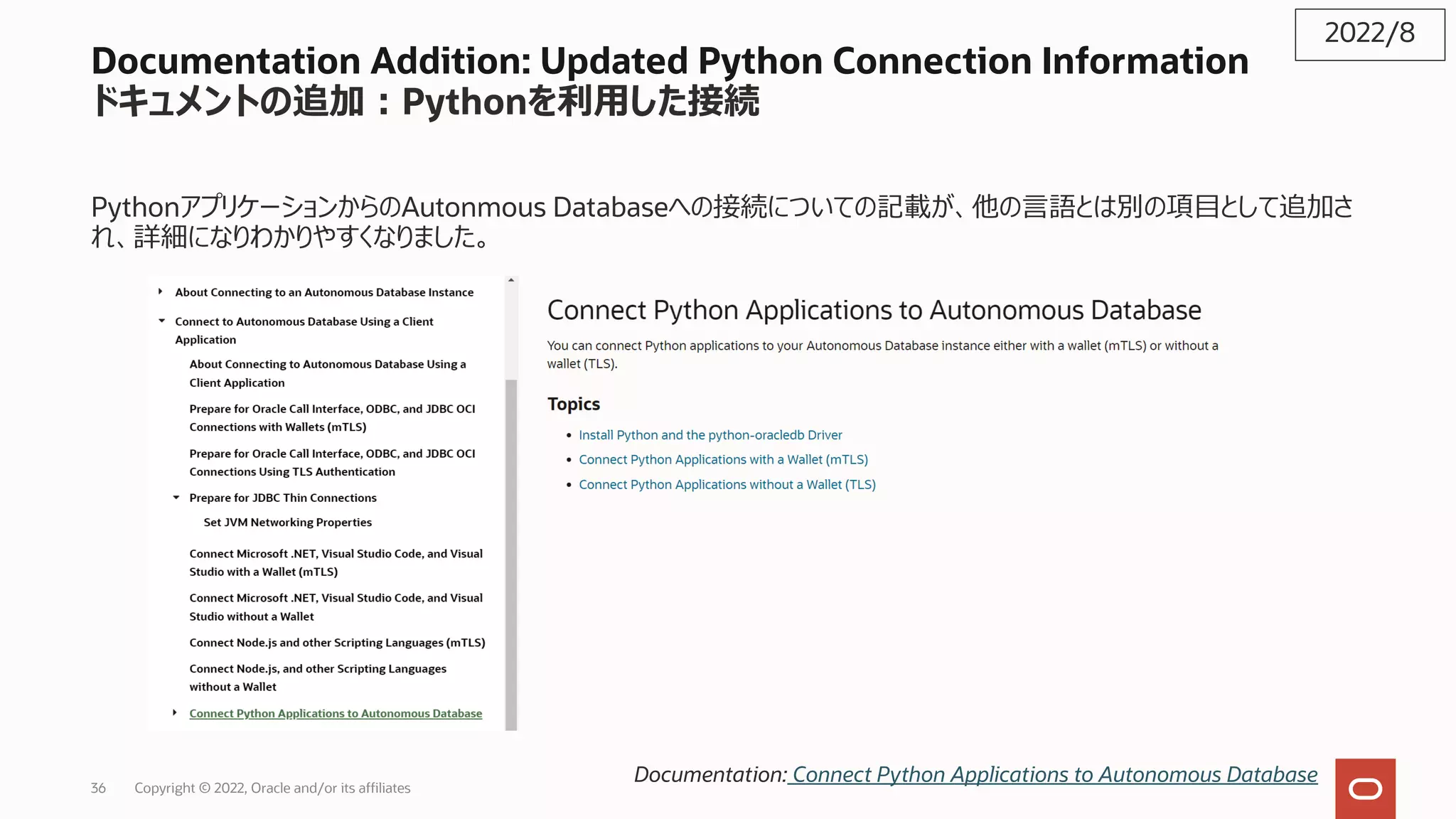Open Install Python and the python-oracledb Driver link
Viewport: 1456px width, 819px height.
710,435
